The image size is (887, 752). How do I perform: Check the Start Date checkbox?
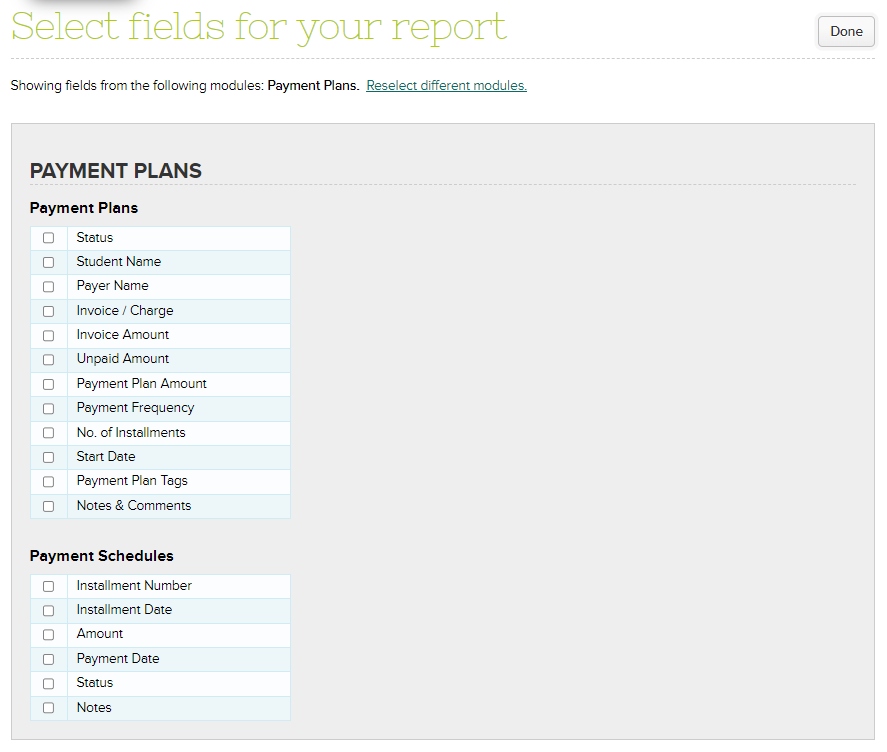point(48,457)
